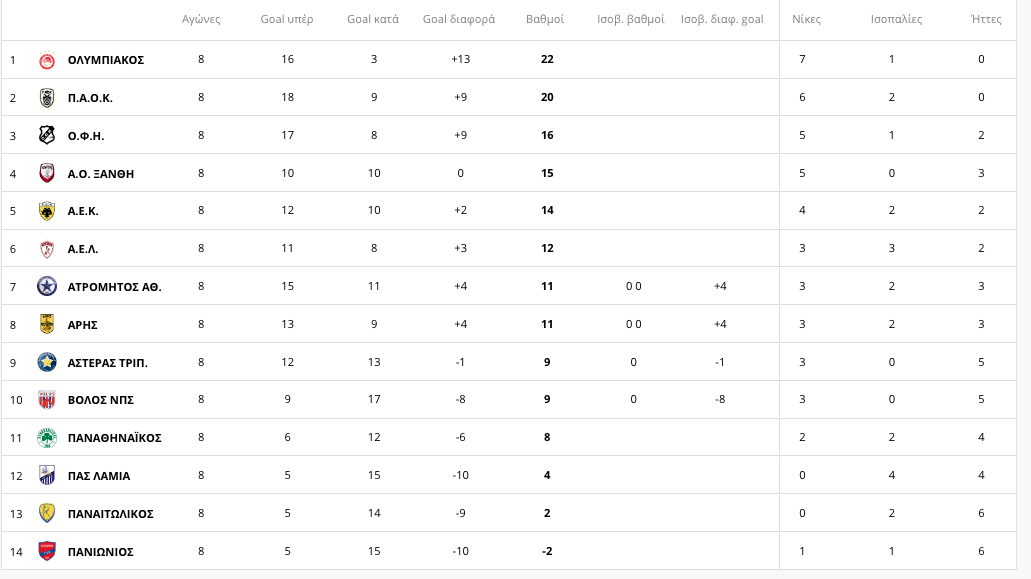
Task: Click the Α.Ο. ΞΑΝΘΗ team badge
Action: coord(47,174)
